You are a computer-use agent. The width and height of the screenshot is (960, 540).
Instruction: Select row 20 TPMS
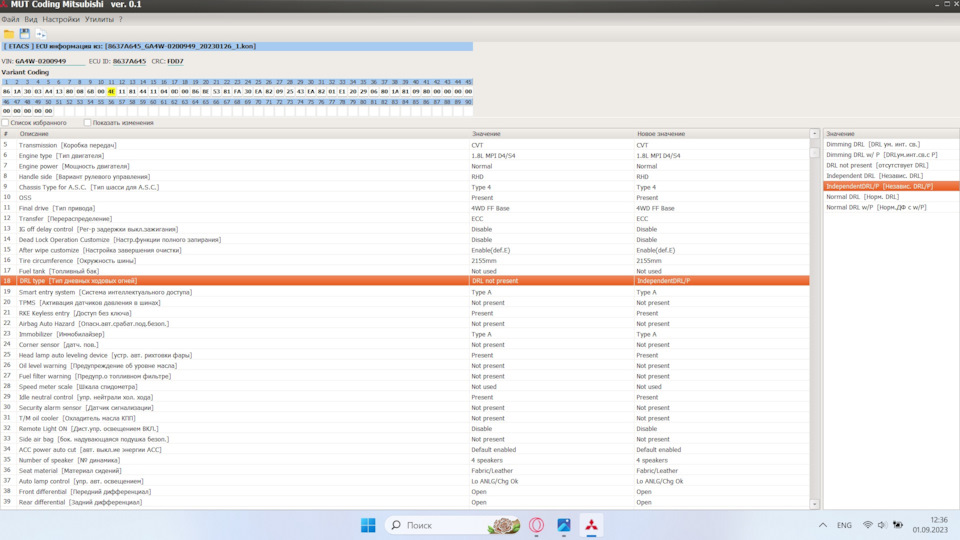405,302
